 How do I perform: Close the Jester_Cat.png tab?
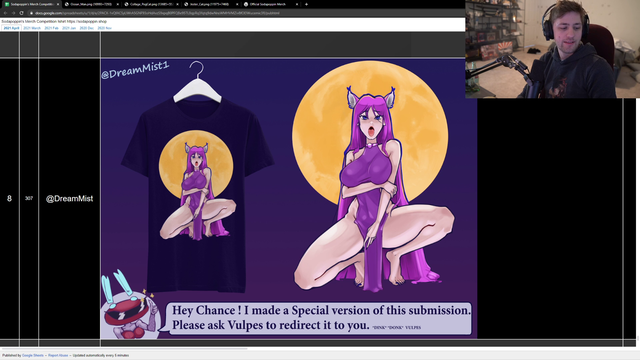237,4
